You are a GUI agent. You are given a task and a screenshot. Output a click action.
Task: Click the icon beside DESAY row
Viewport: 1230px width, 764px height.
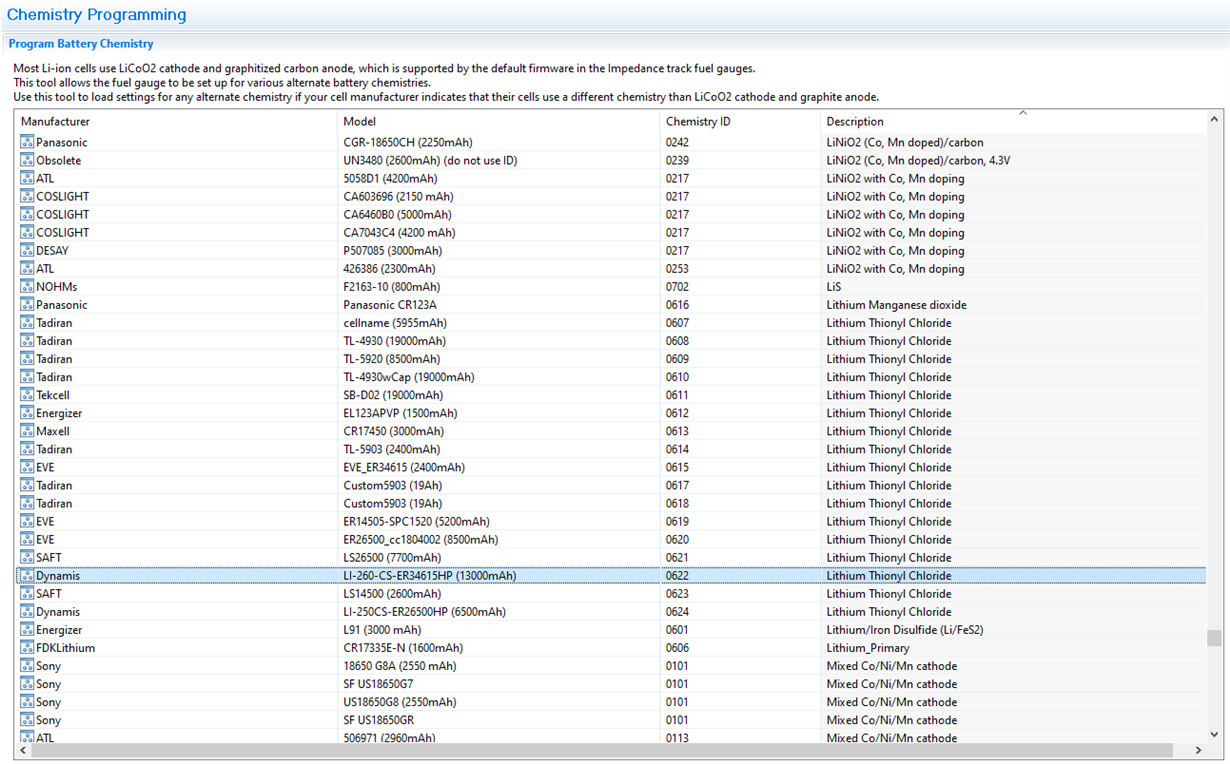pyautogui.click(x=27, y=250)
